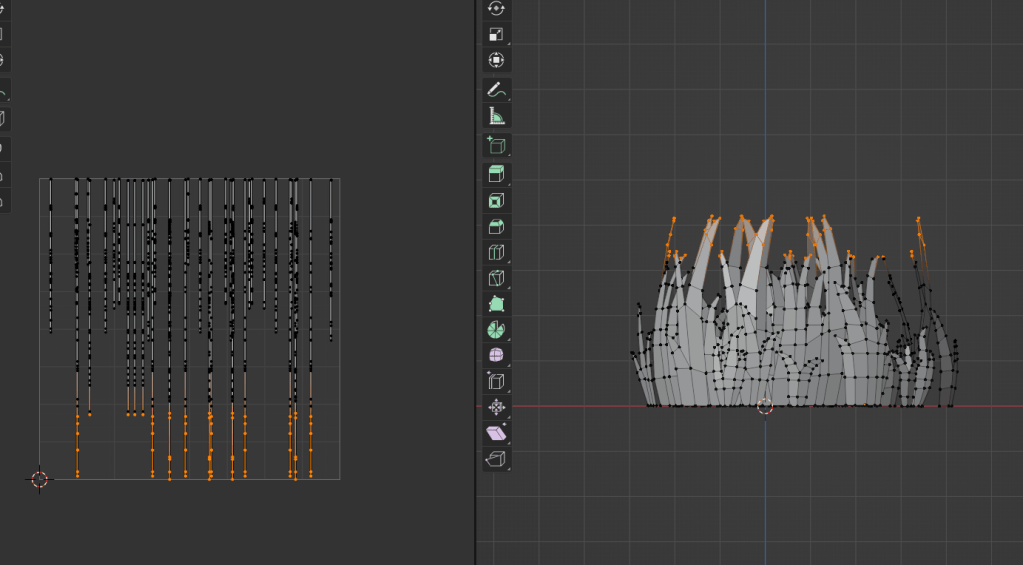Select the Shrink/Fatten tool

point(496,408)
